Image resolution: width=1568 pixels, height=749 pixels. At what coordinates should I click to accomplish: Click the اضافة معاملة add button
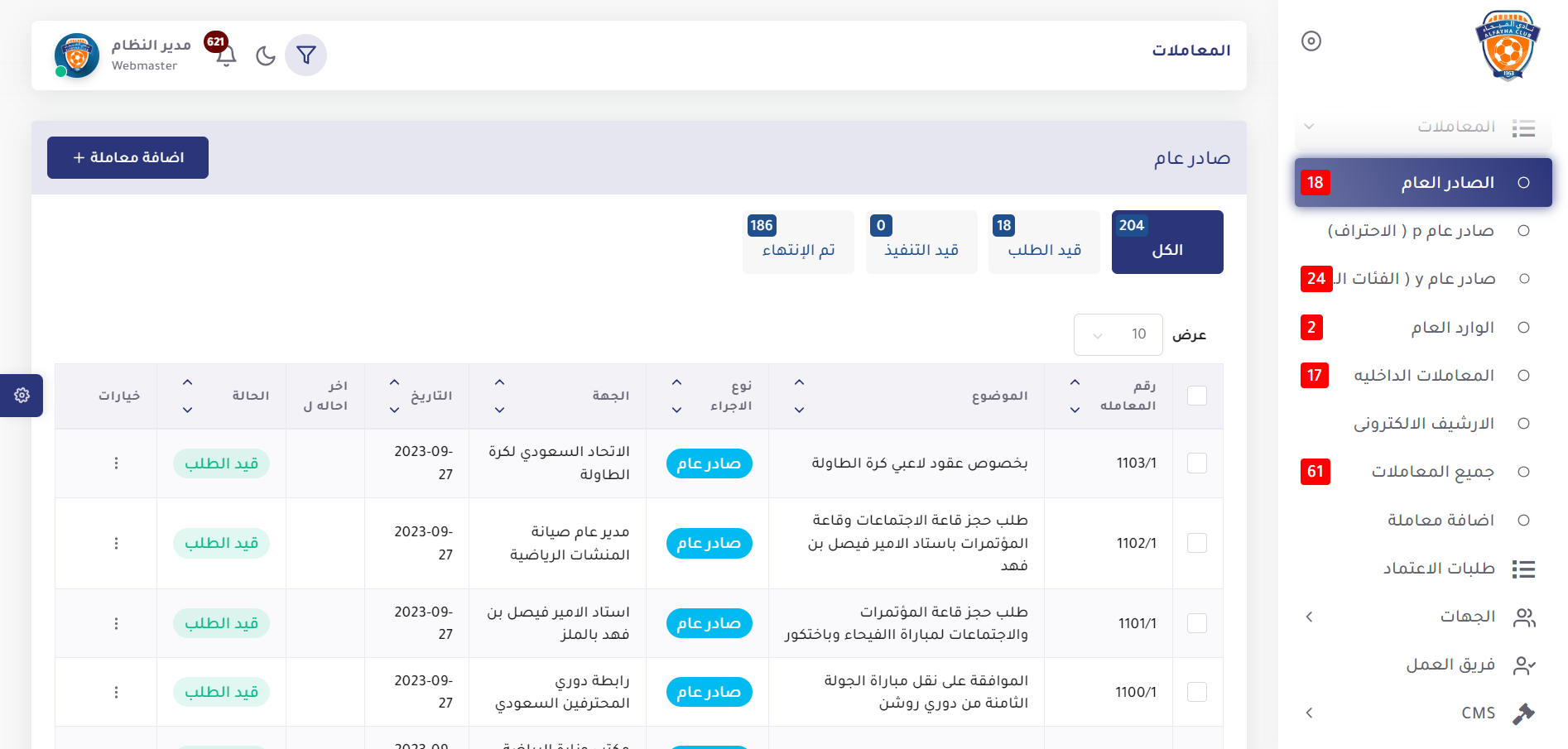click(x=127, y=157)
